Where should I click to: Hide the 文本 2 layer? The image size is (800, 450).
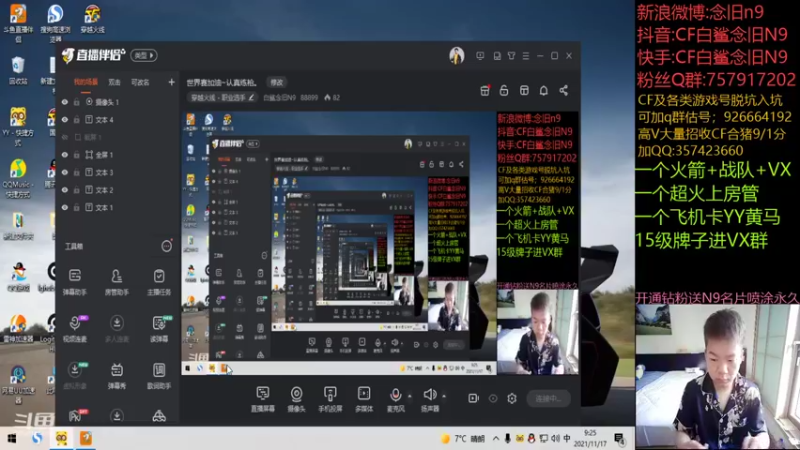pyautogui.click(x=65, y=190)
